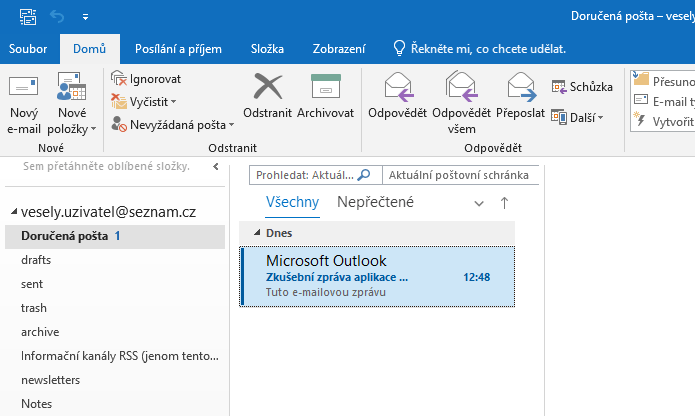The height and width of the screenshot is (416, 695).
Task: Collapse the vesely.uzivatel@seznam.cz account tree
Action: pyautogui.click(x=14, y=212)
